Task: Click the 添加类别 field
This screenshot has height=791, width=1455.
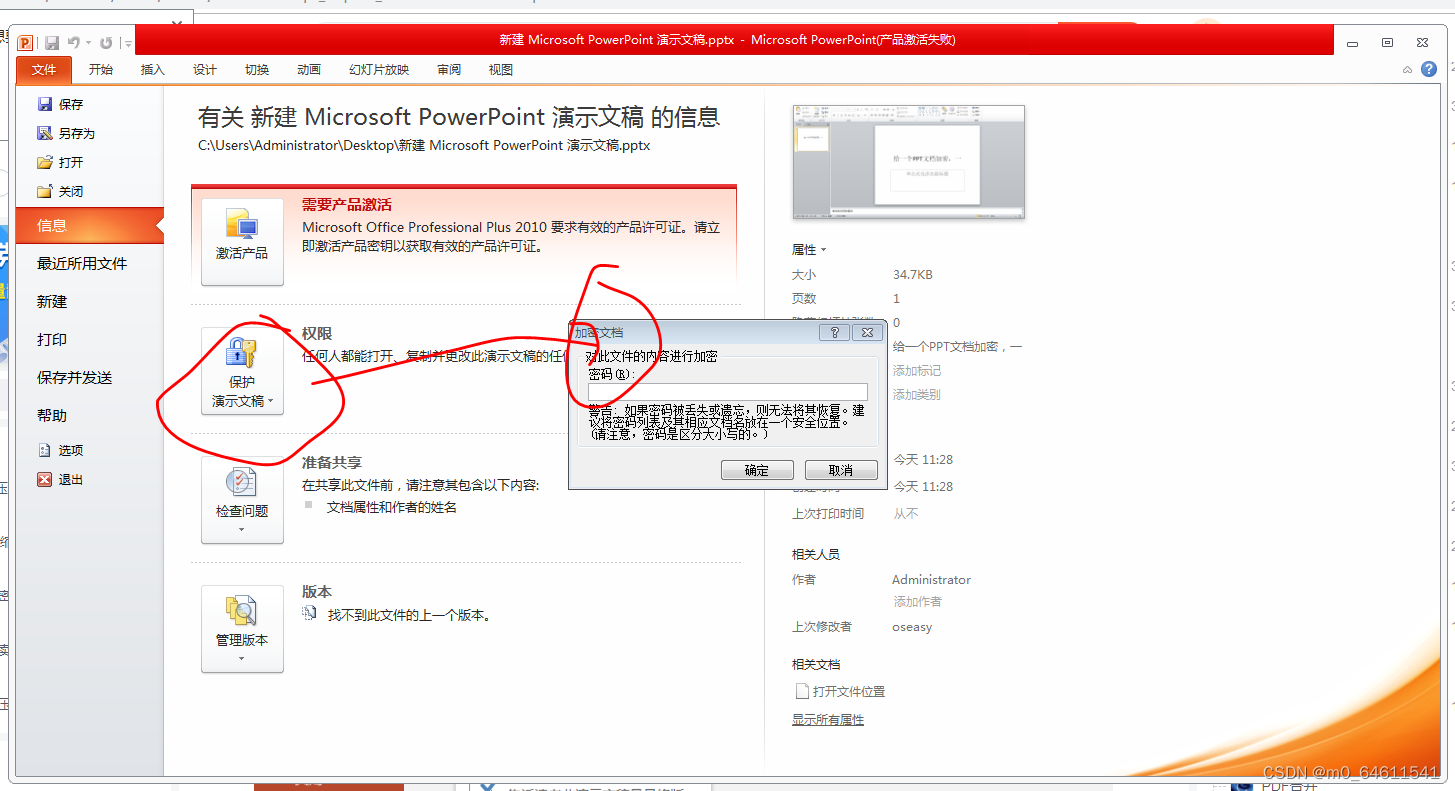Action: 916,394
